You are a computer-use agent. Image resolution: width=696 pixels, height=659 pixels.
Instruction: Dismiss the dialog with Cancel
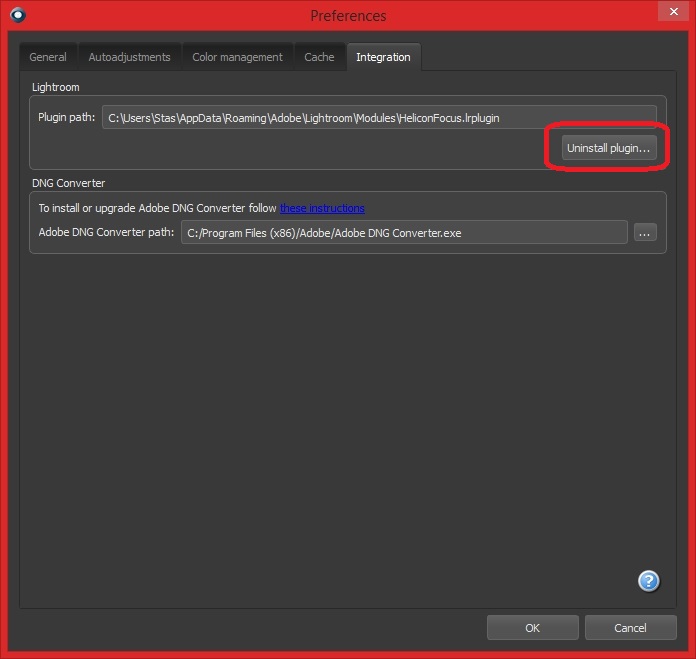click(630, 627)
